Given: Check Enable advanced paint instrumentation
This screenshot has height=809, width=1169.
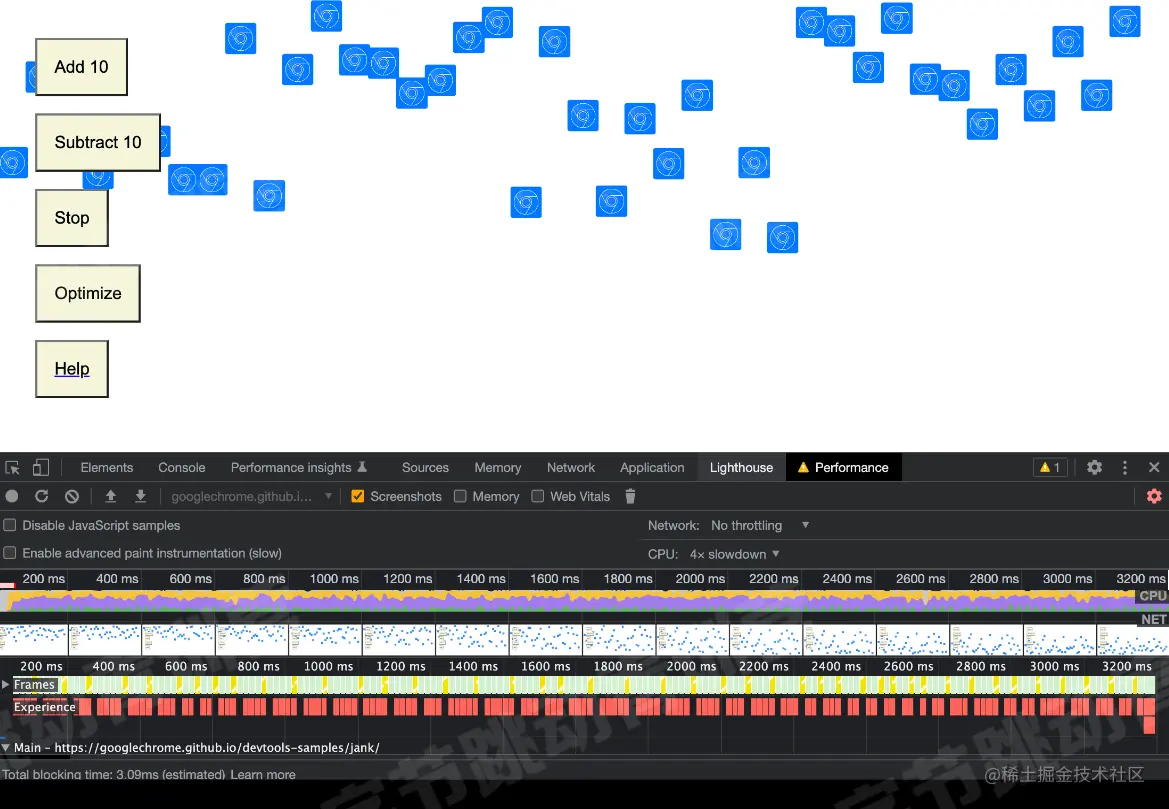Looking at the screenshot, I should [10, 553].
